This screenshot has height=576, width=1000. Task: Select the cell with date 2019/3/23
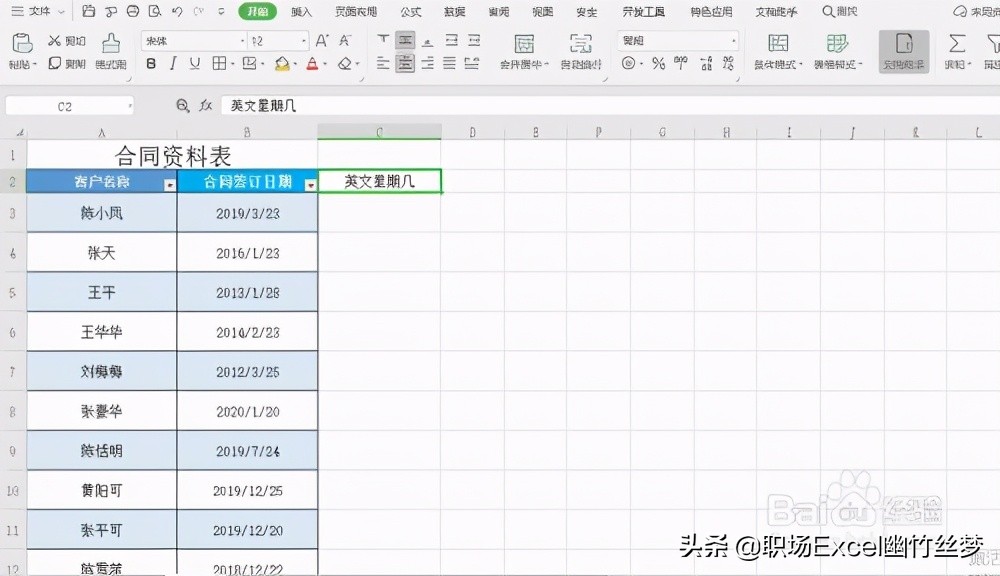[247, 213]
